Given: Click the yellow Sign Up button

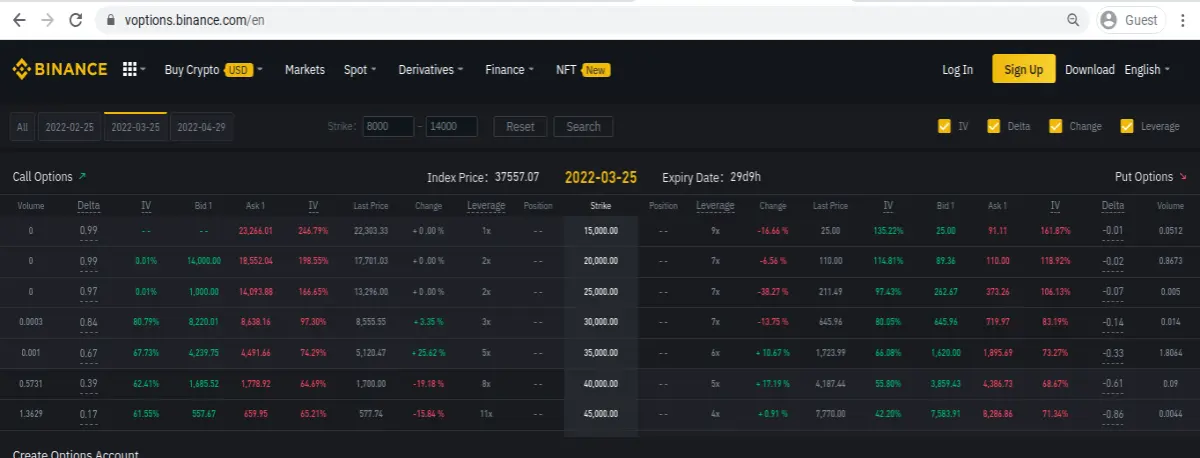Looking at the screenshot, I should [x=1023, y=69].
